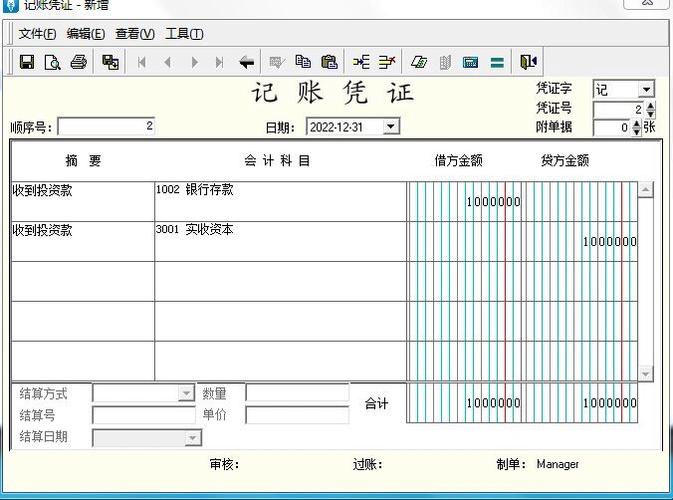Click the 摘要 column header
This screenshot has height=500, width=673.
pyautogui.click(x=83, y=161)
